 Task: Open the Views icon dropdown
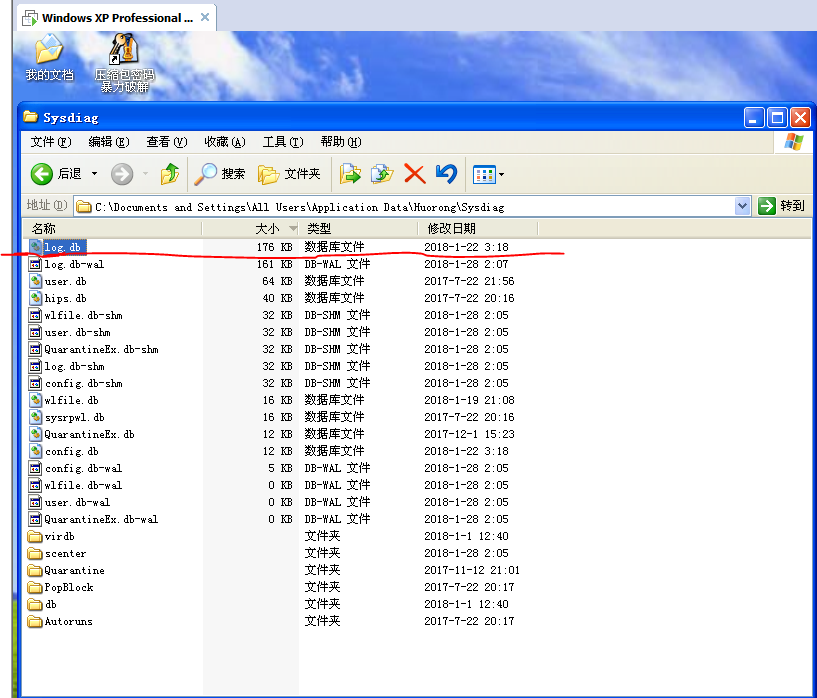(488, 174)
